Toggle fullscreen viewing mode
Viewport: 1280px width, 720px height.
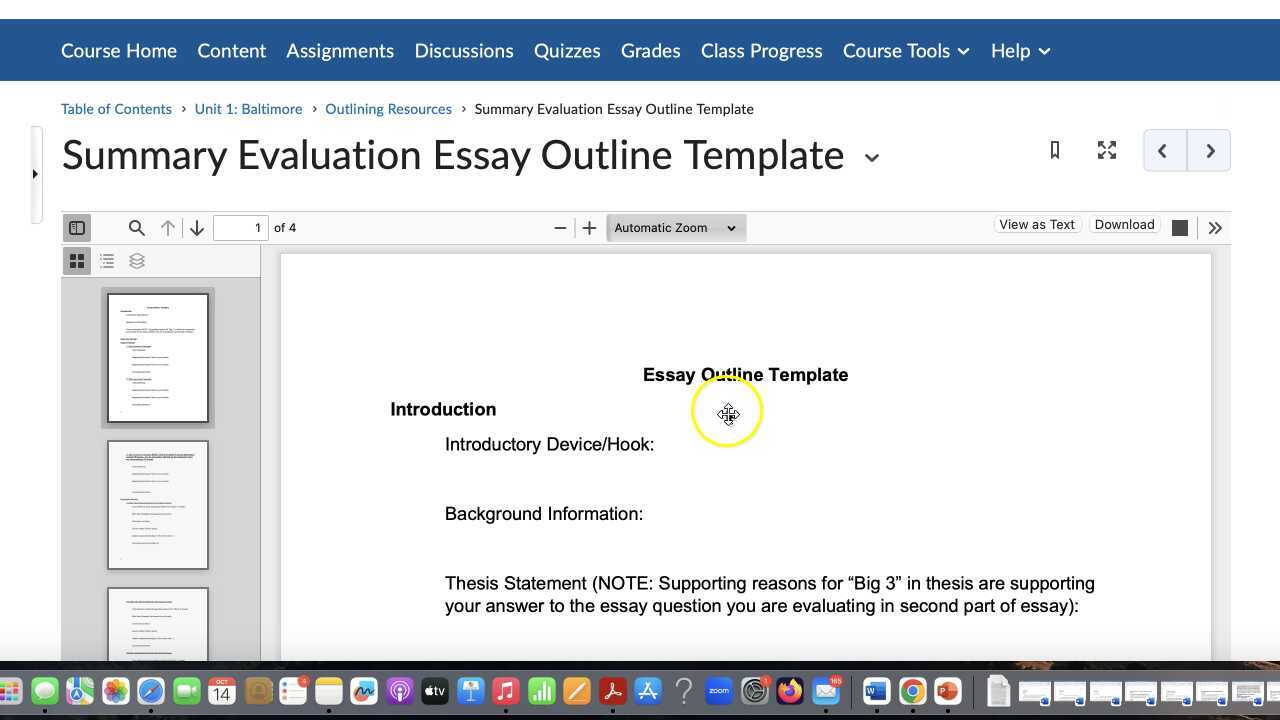[x=1106, y=150]
